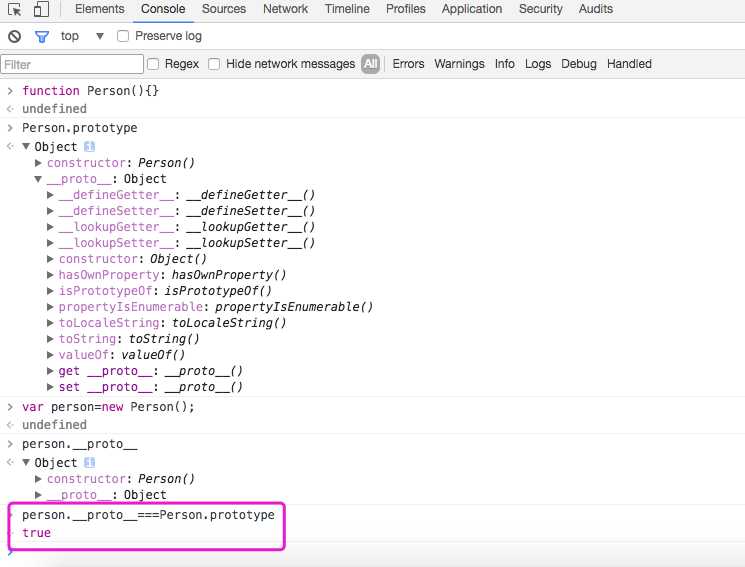The height and width of the screenshot is (567, 745).
Task: Expand the set __proto__ accessor
Action: coord(50,387)
